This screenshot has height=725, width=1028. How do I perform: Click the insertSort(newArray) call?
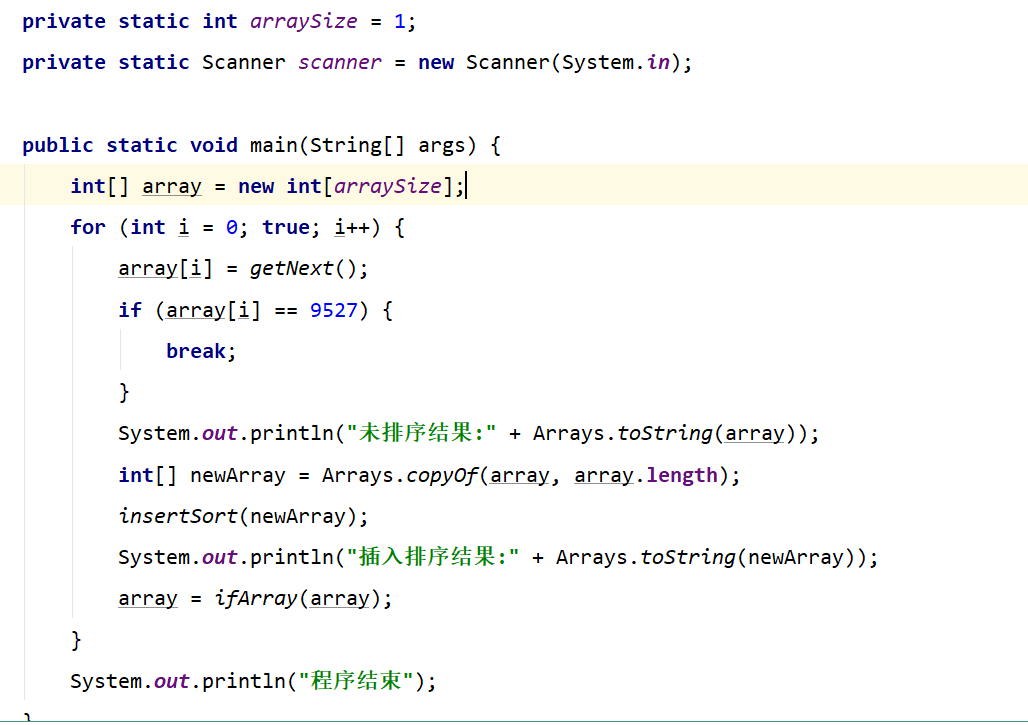pos(237,517)
